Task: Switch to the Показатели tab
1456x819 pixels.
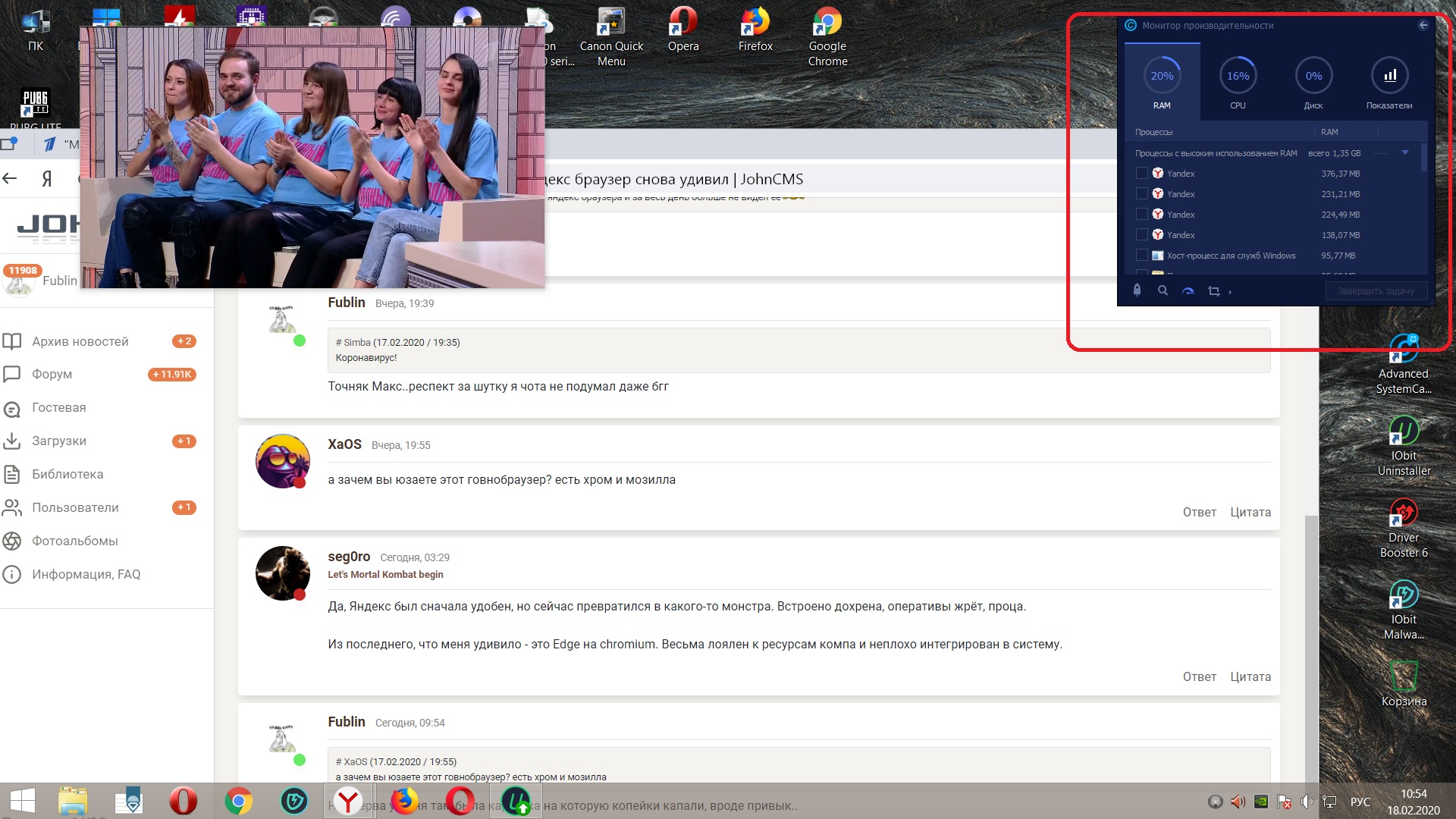Action: (x=1389, y=83)
